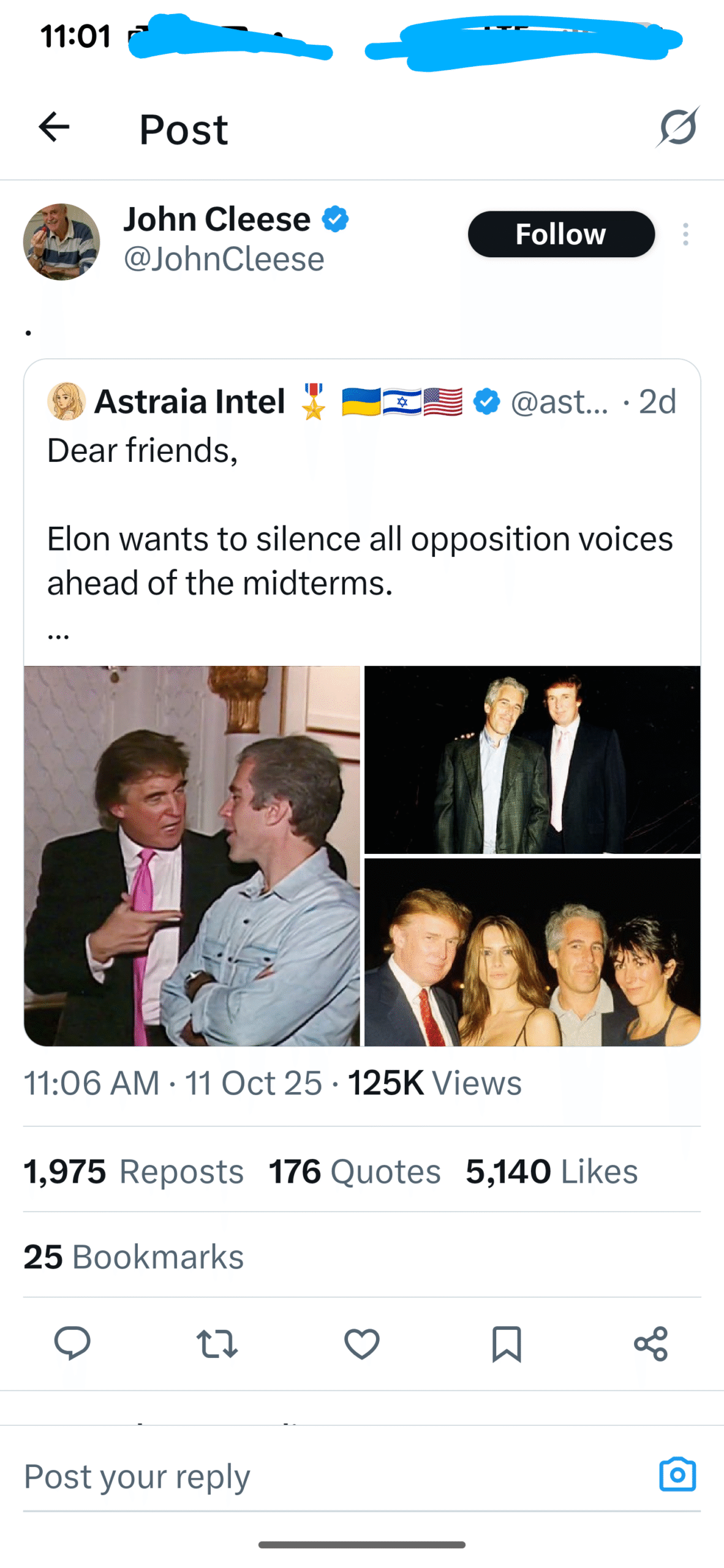Open the top-right photo of two men

pyautogui.click(x=532, y=759)
